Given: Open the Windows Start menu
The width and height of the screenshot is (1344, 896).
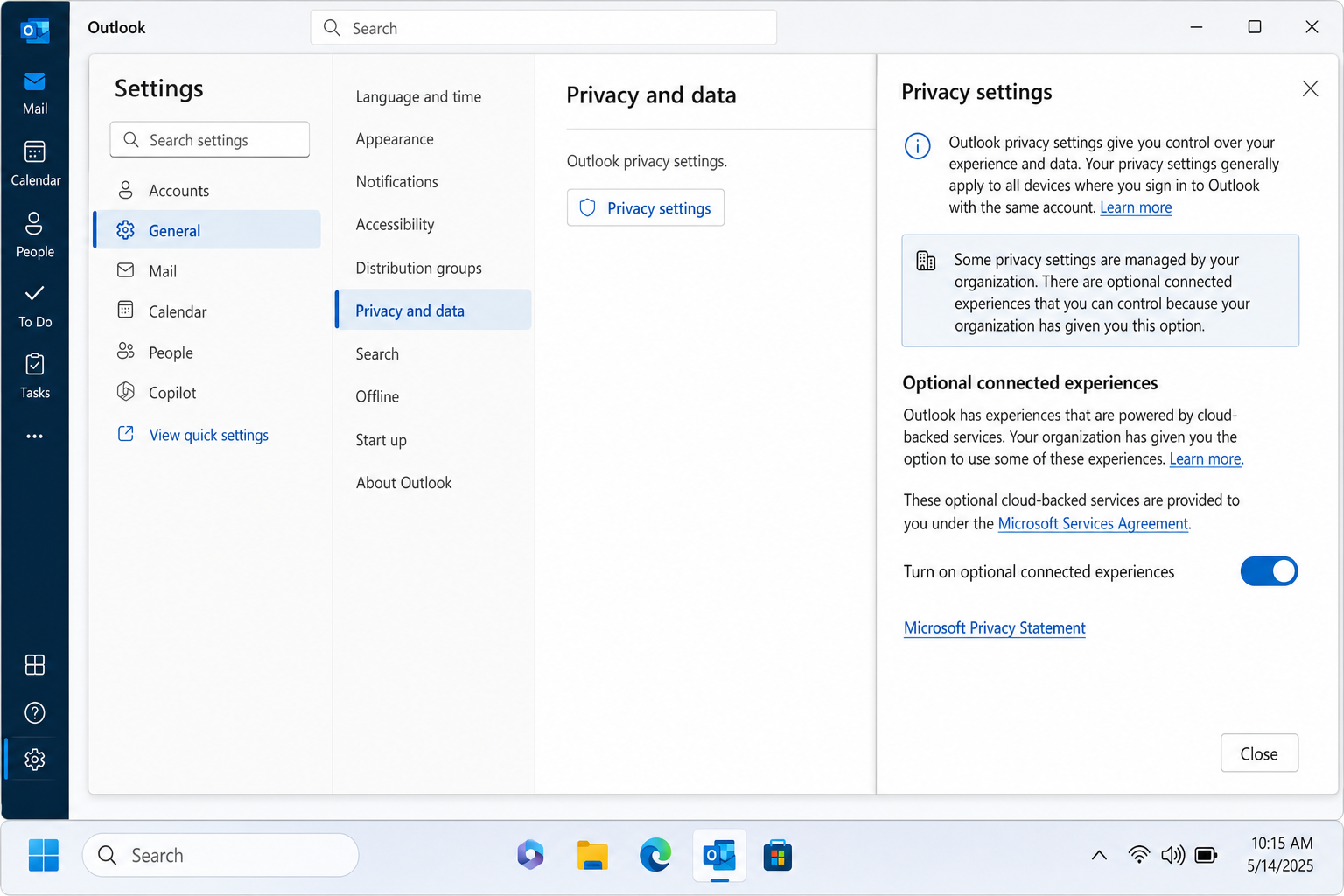Looking at the screenshot, I should (x=43, y=855).
